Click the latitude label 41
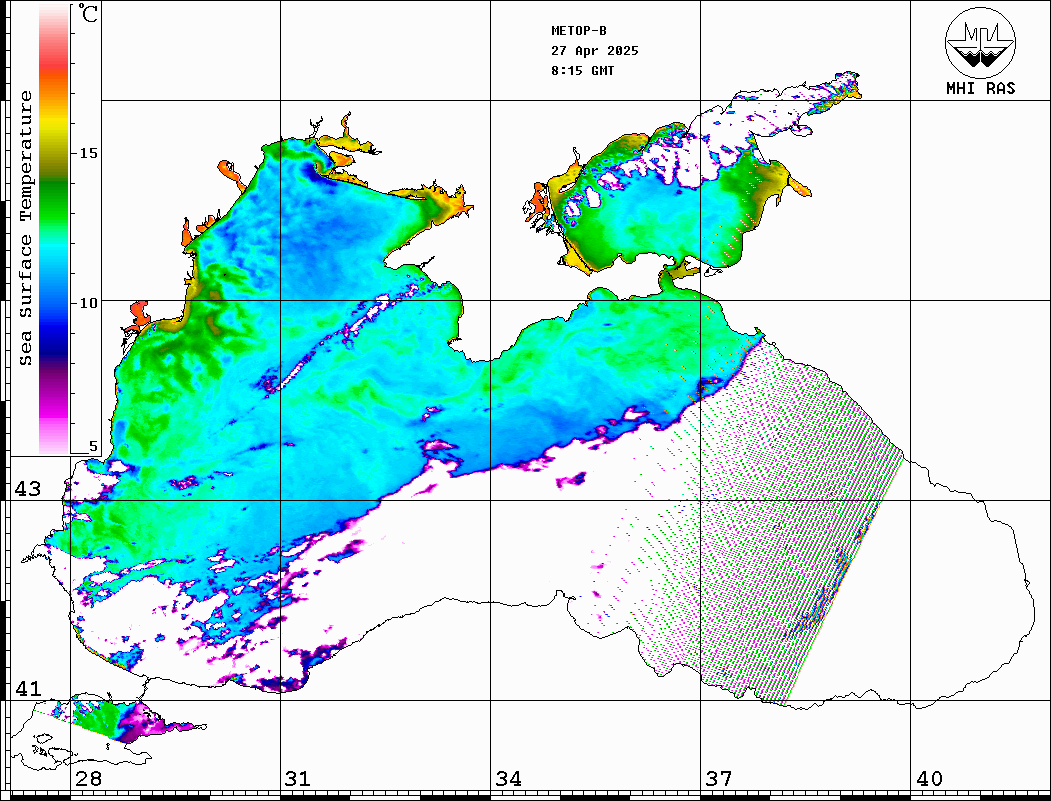Image resolution: width=1051 pixels, height=801 pixels. coord(27,689)
